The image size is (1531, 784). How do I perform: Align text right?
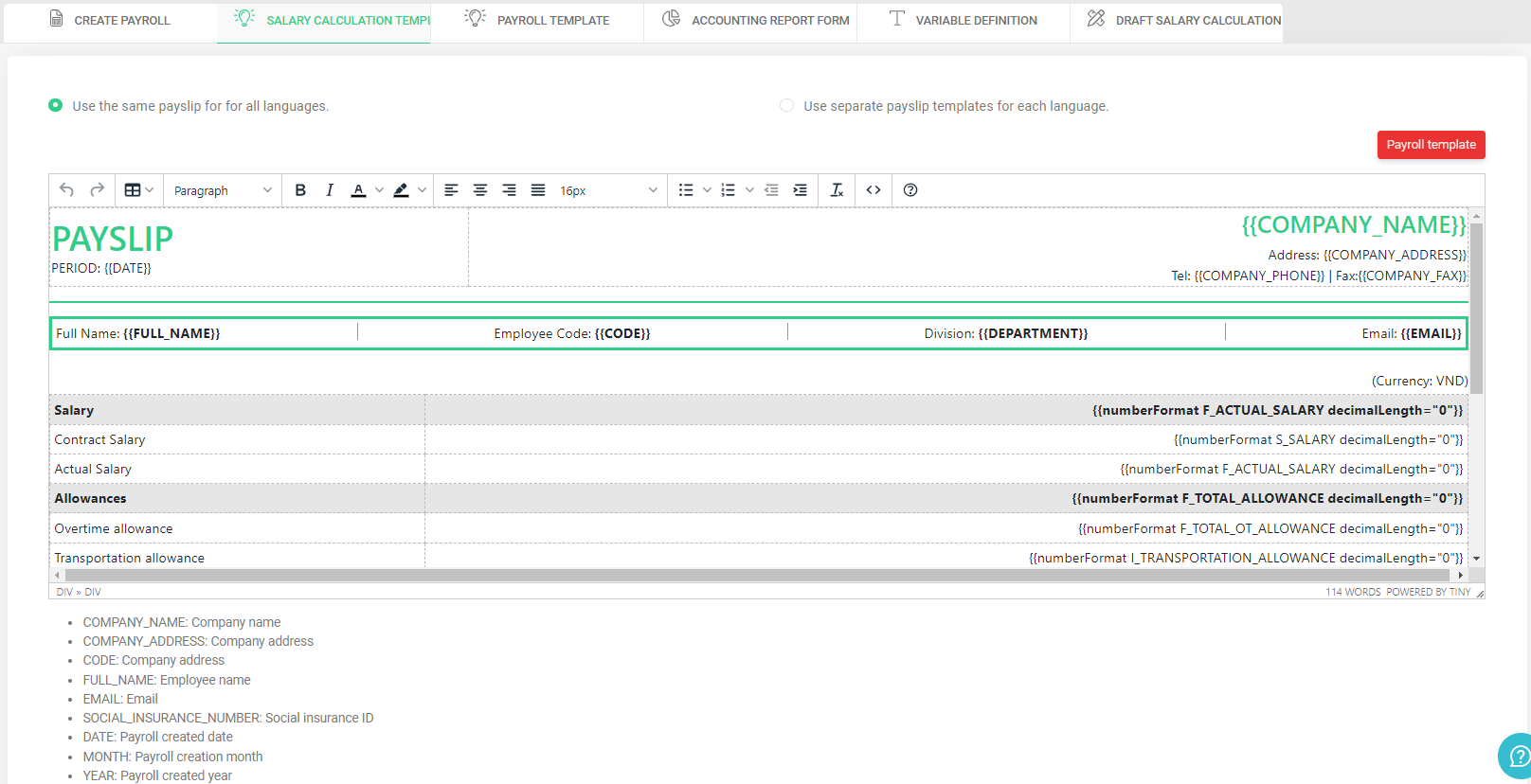[509, 190]
